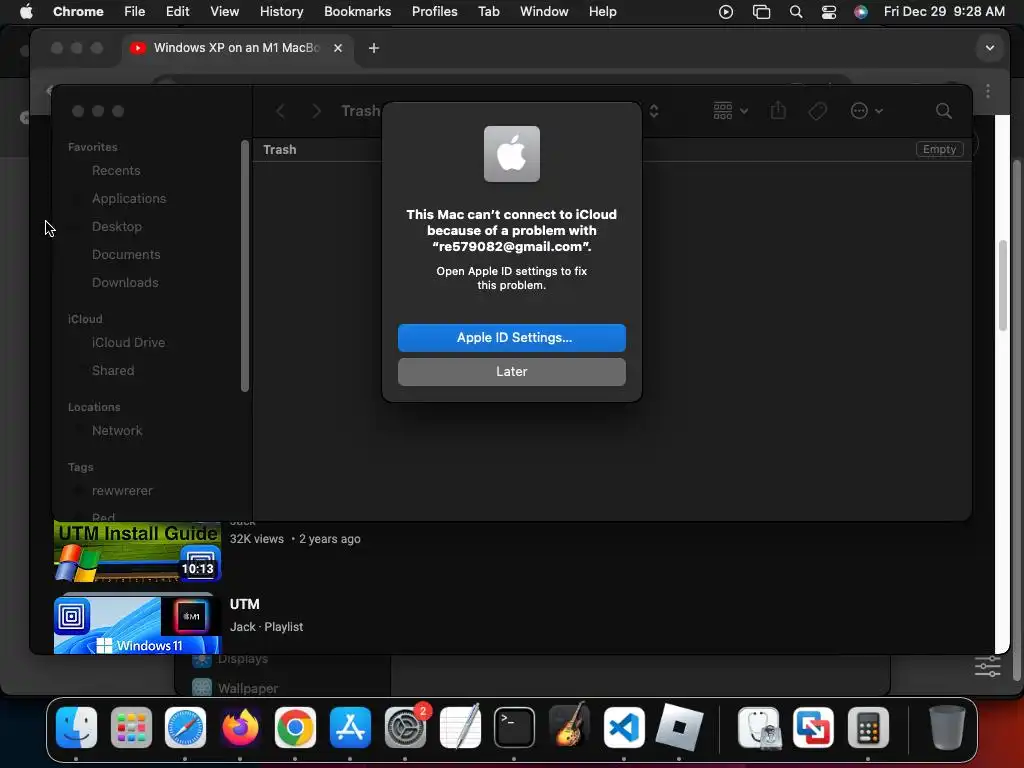Image resolution: width=1024 pixels, height=768 pixels.
Task: Select Downloads in Finder sidebar
Action: click(x=125, y=283)
